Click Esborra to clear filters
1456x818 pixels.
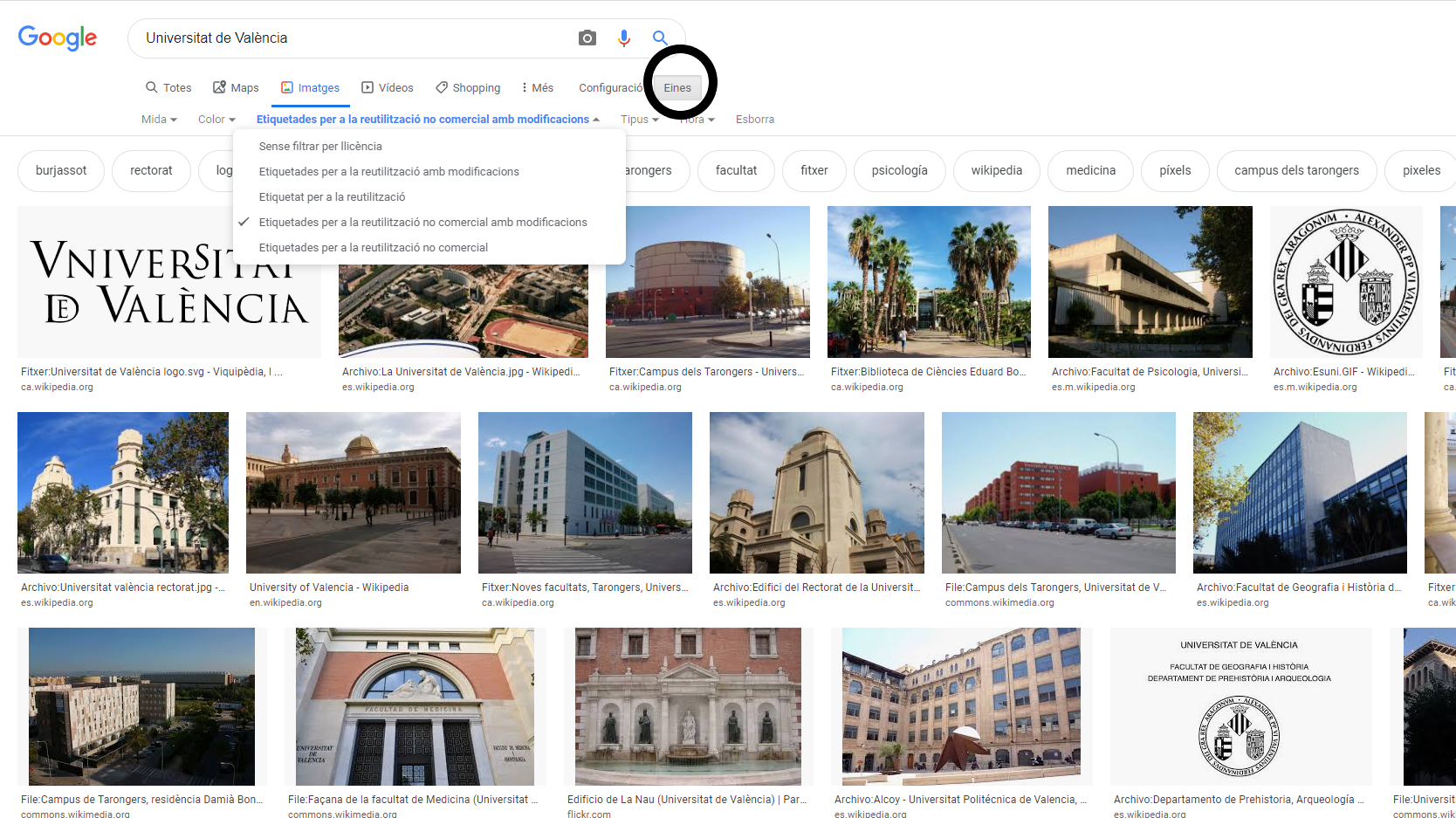755,119
